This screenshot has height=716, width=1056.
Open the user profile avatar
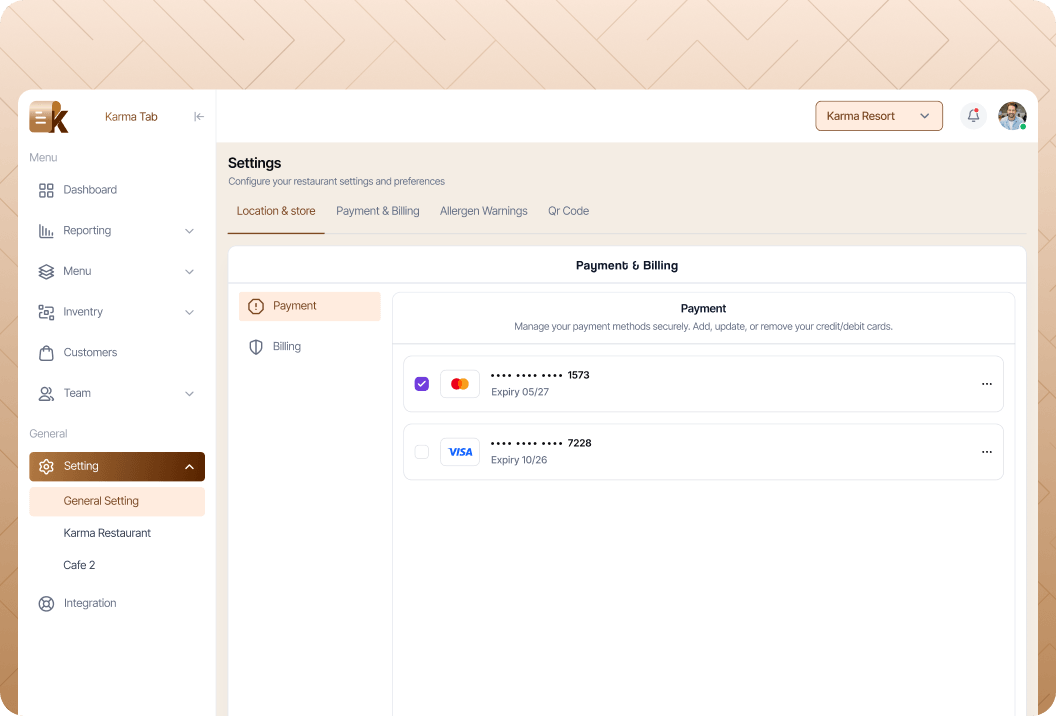1012,116
